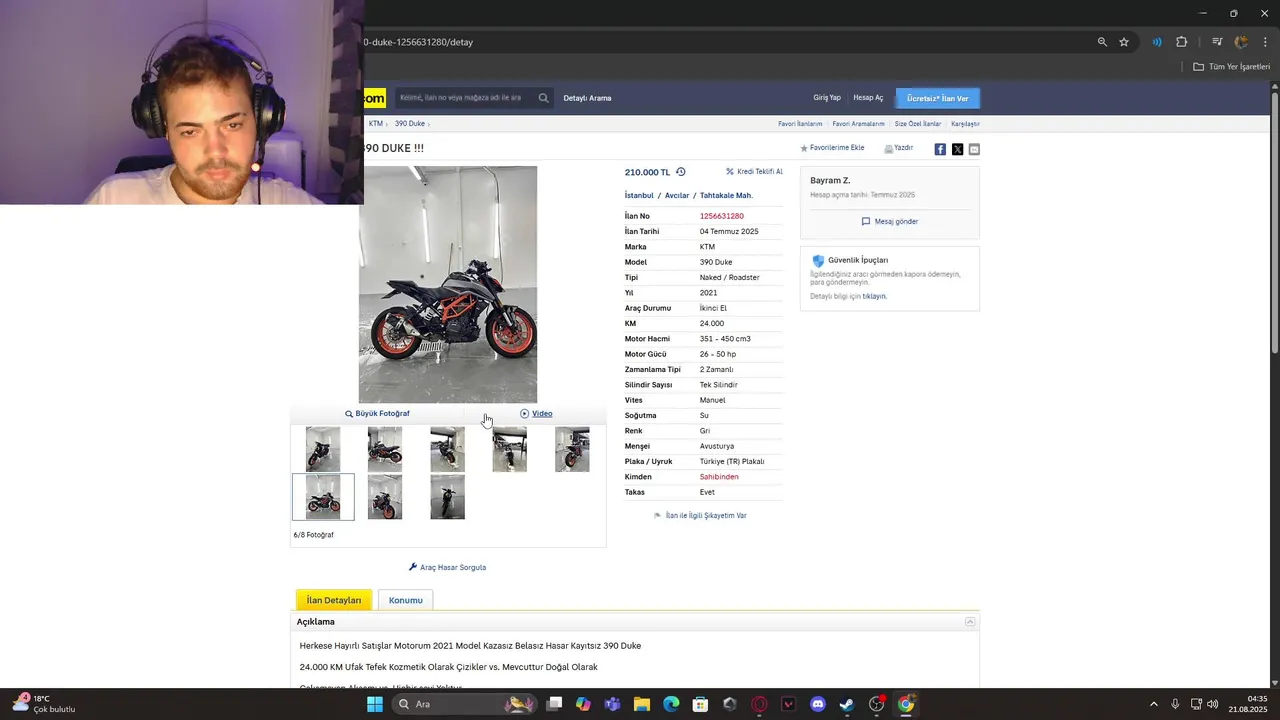Share the listing by email icon

974,149
